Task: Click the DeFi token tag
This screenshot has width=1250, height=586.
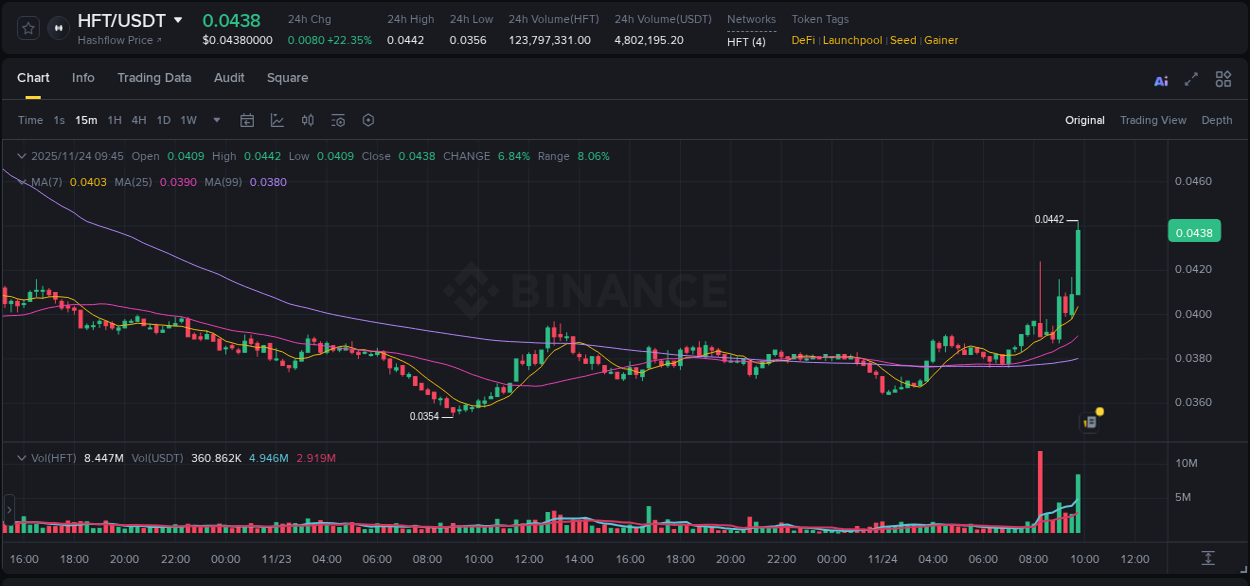Action: (801, 40)
